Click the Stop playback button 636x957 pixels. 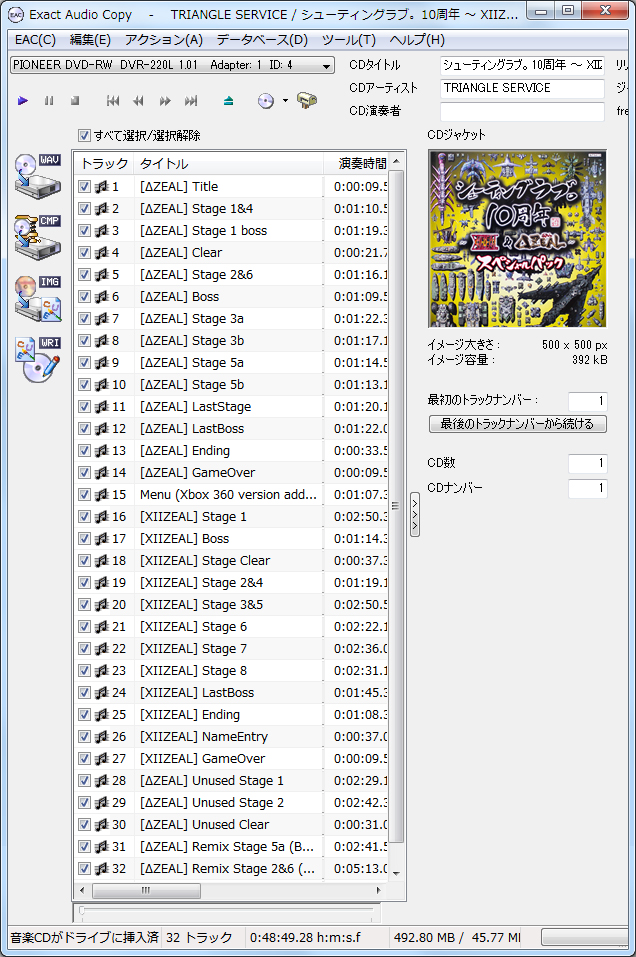[x=75, y=101]
